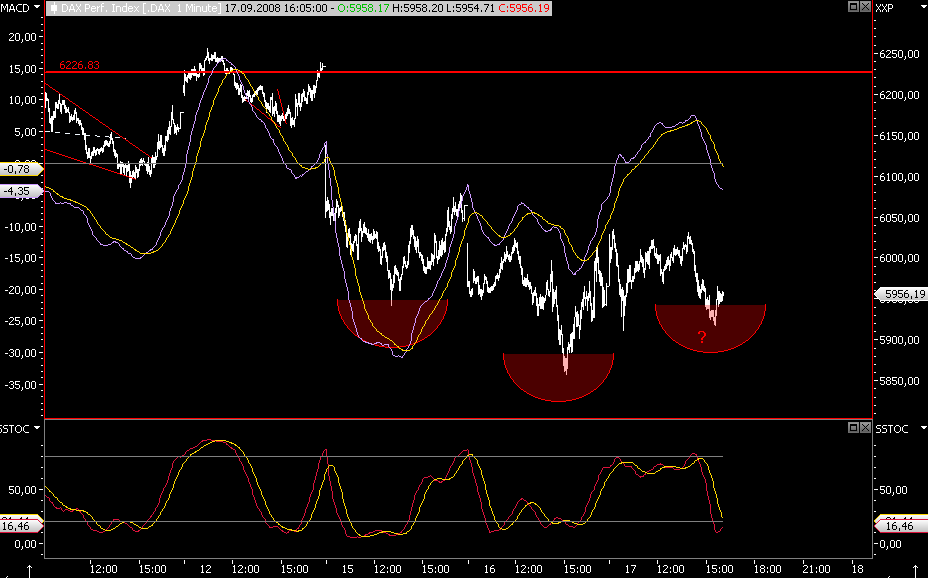This screenshot has height=578, width=928.
Task: Click the O:5958.17 open value
Action: tap(365, 8)
